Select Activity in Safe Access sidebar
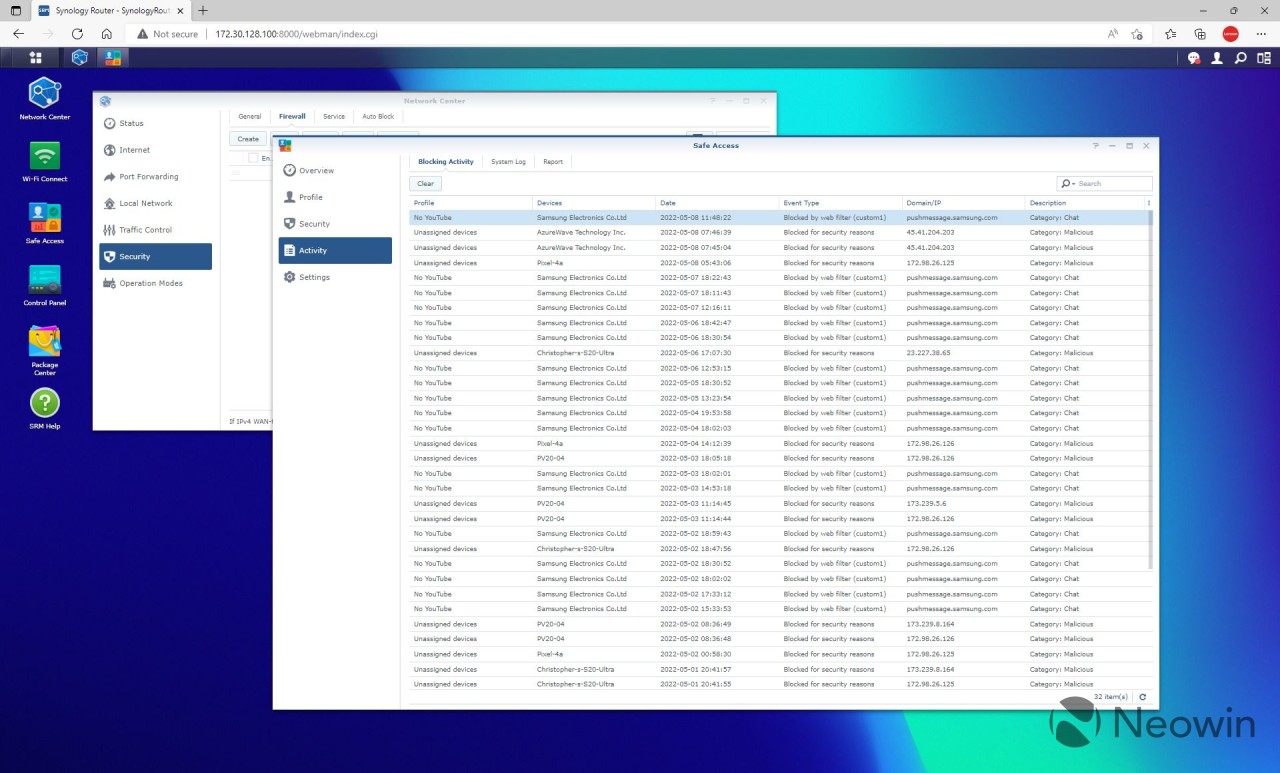The height and width of the screenshot is (773, 1280). pos(335,250)
